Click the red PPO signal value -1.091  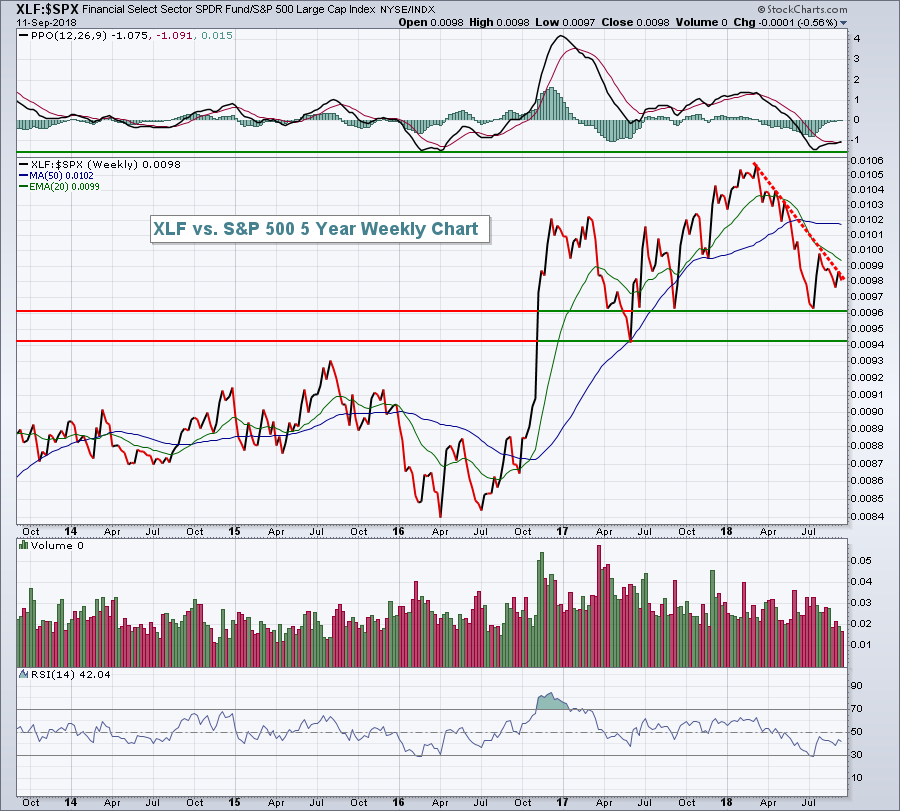[x=174, y=36]
